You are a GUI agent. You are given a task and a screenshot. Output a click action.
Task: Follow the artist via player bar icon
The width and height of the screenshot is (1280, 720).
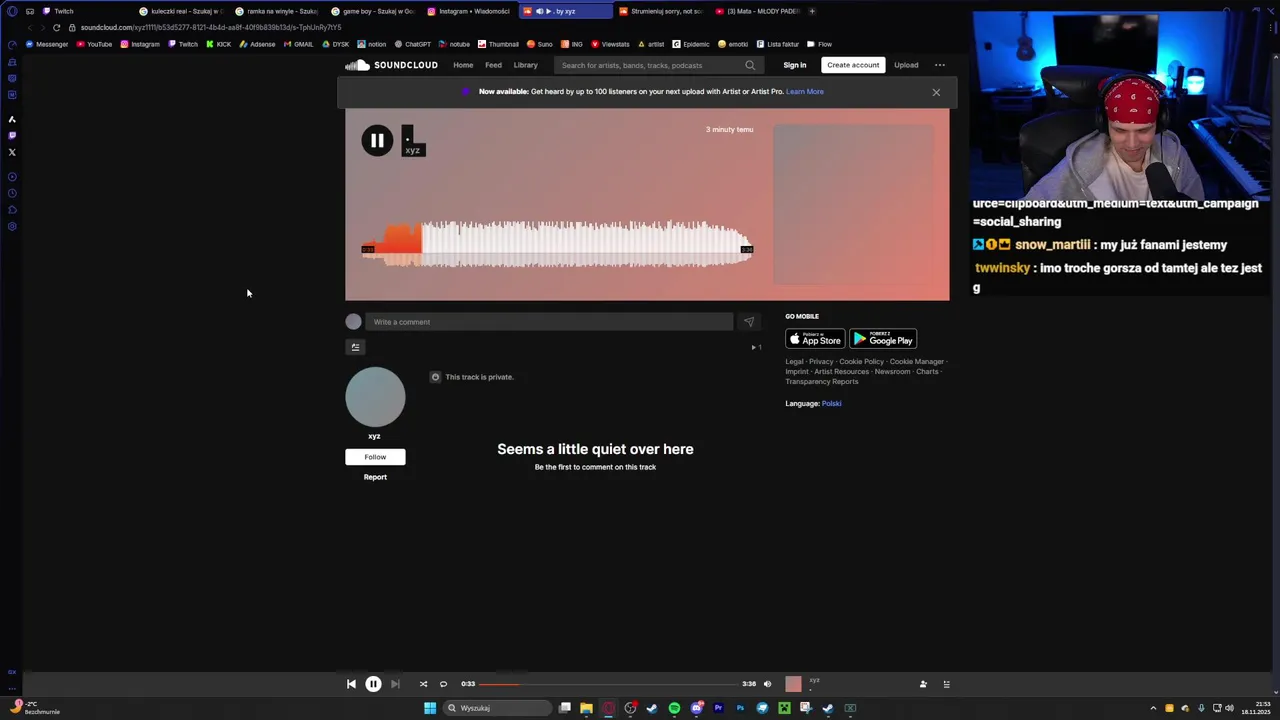tap(923, 684)
